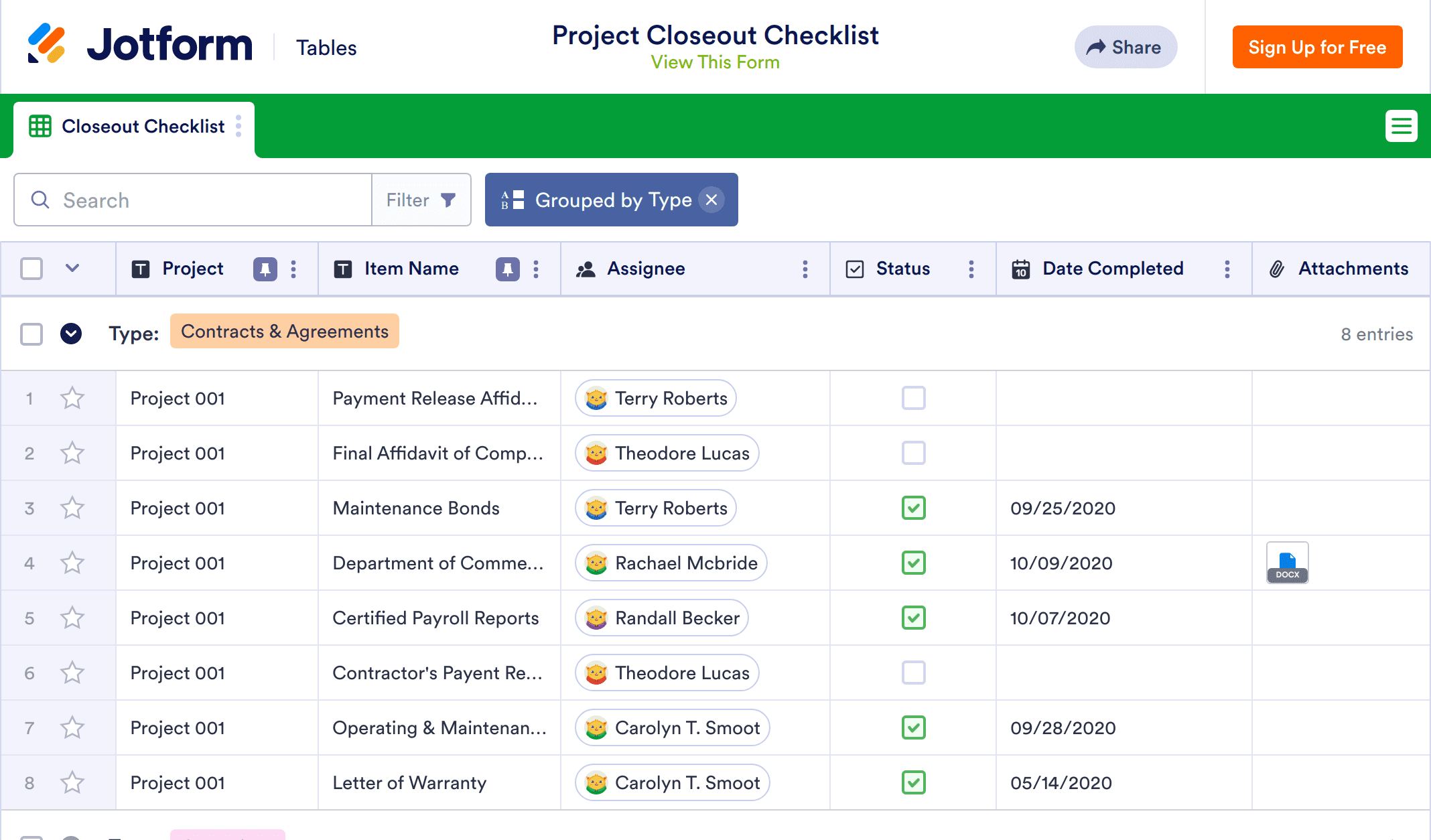Open the Closeout Checklist tab options dots

238,126
